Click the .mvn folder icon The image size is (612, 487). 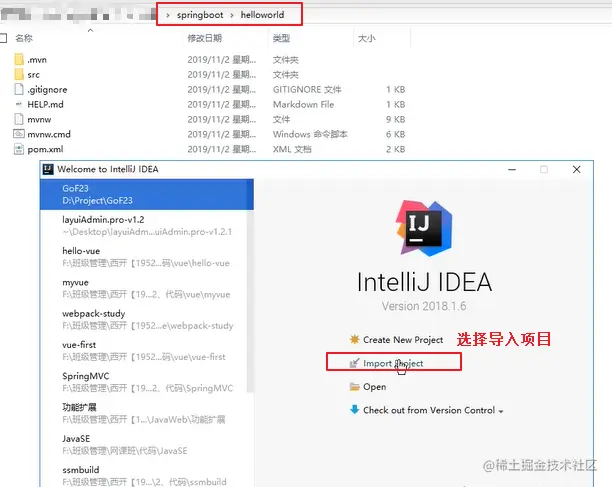tap(19, 59)
